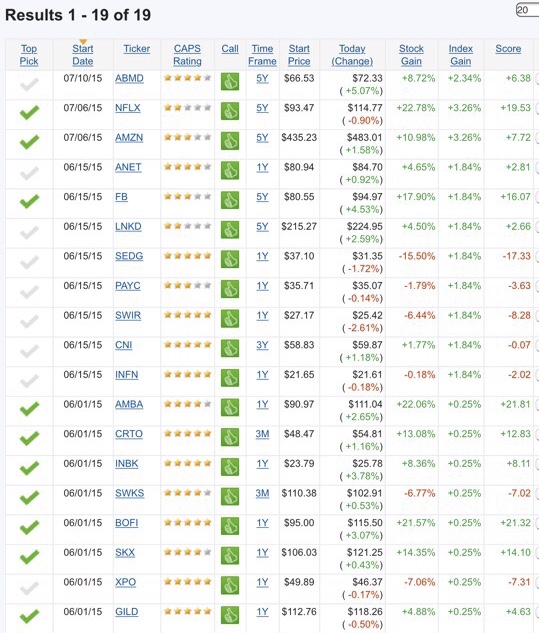
Task: Click the thumbs-up call icon for SWKS
Action: point(230,496)
